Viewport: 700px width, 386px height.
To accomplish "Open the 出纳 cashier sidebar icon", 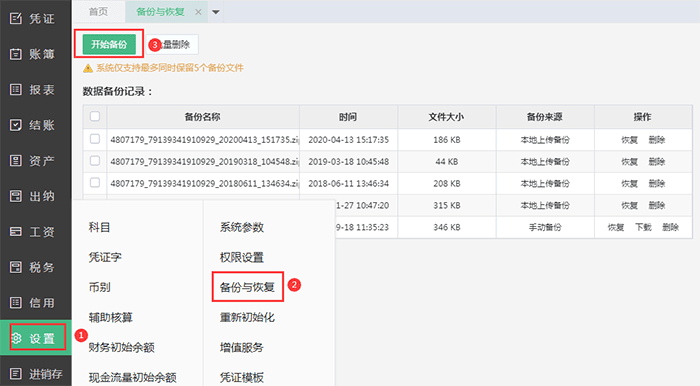I will coord(16,196).
